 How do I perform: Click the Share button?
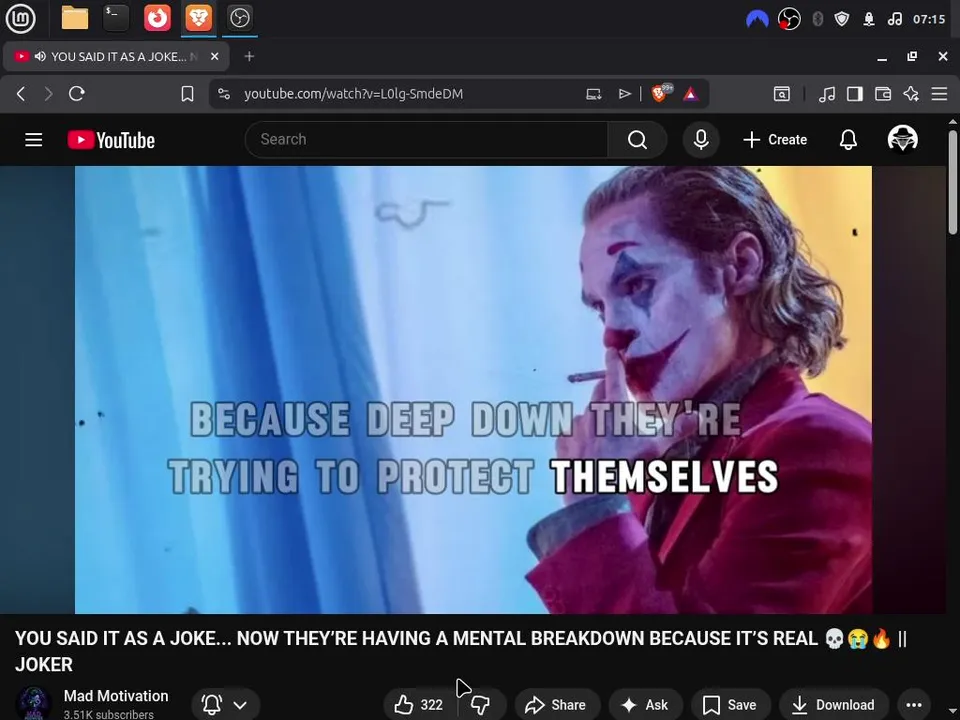(x=557, y=705)
